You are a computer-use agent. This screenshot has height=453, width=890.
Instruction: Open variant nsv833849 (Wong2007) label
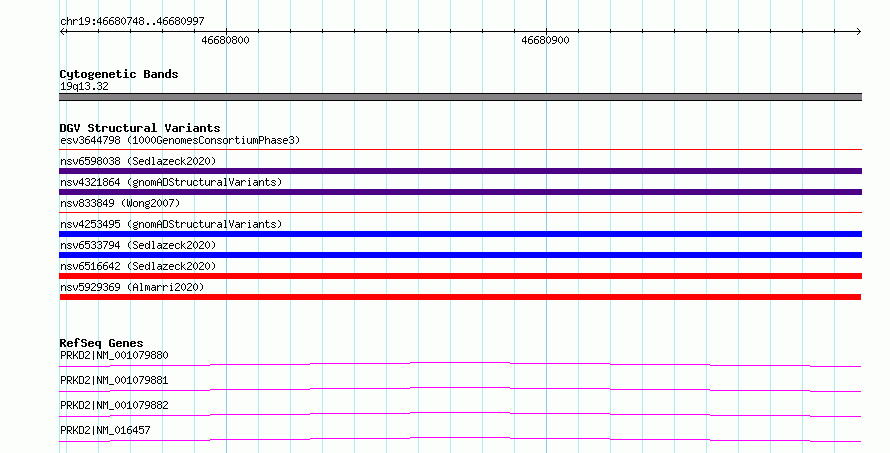120,203
